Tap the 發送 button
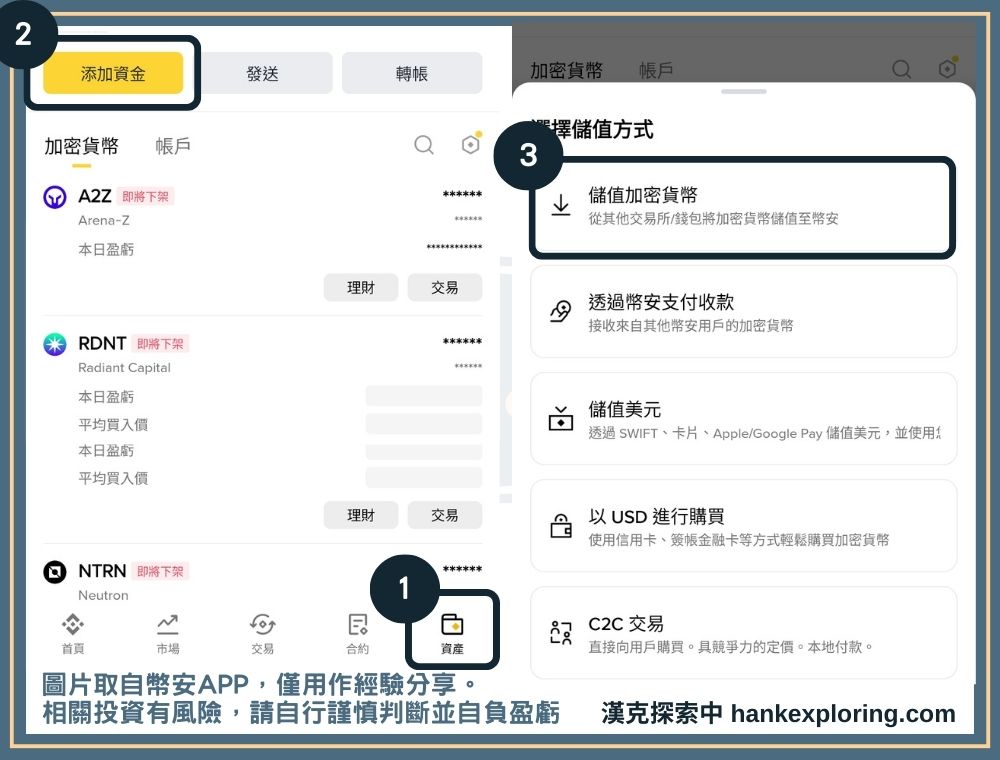 point(261,72)
